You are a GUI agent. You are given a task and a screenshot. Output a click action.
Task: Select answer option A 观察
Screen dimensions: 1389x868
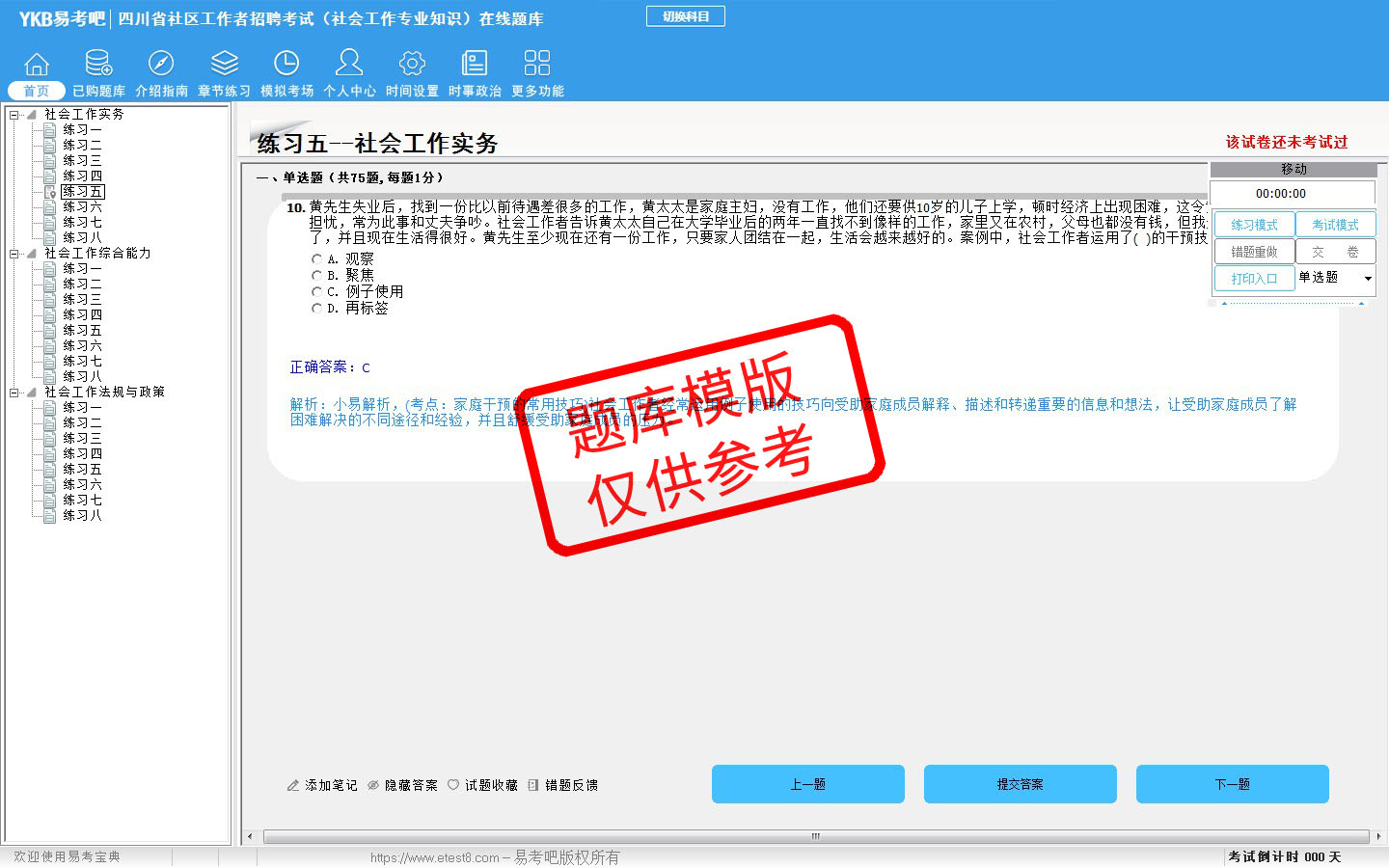coord(316,259)
